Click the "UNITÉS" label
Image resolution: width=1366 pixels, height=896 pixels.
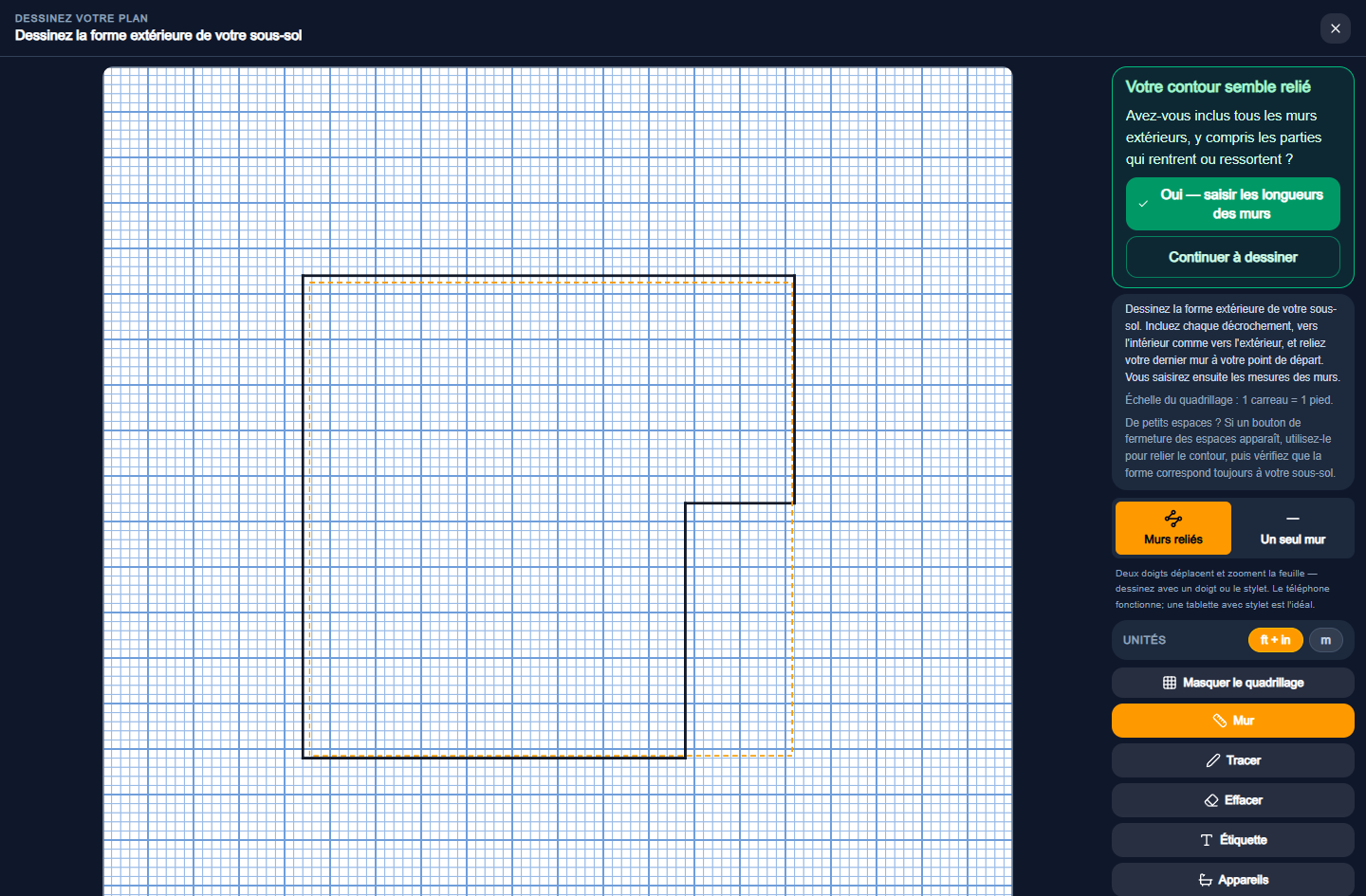click(x=1144, y=640)
